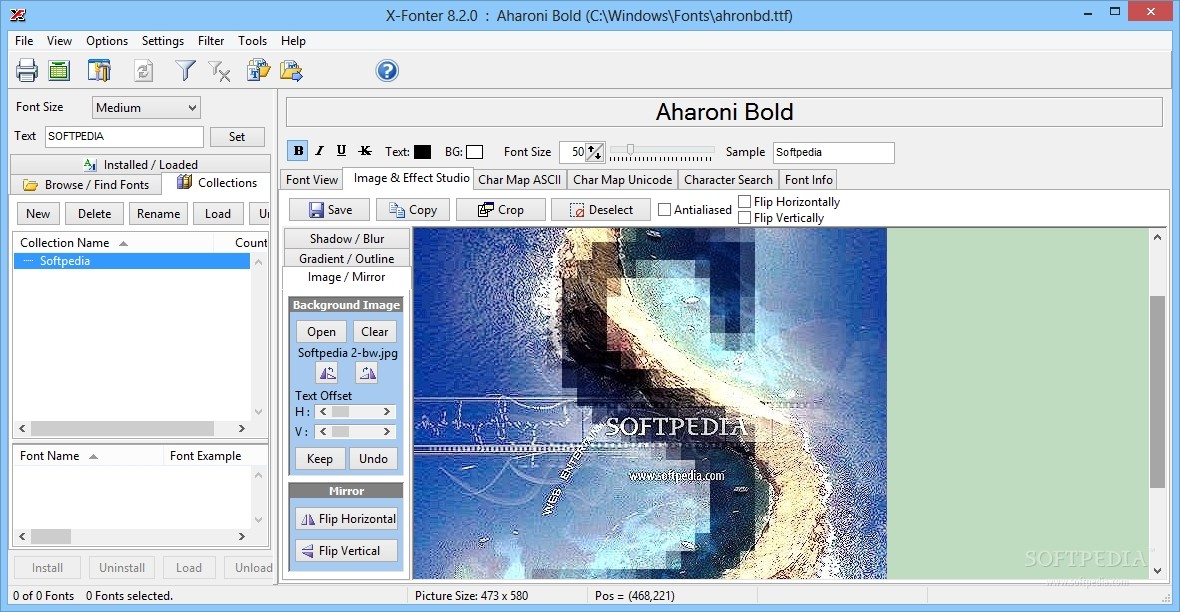
Task: Click the Font Size slider thumb
Action: point(631,149)
